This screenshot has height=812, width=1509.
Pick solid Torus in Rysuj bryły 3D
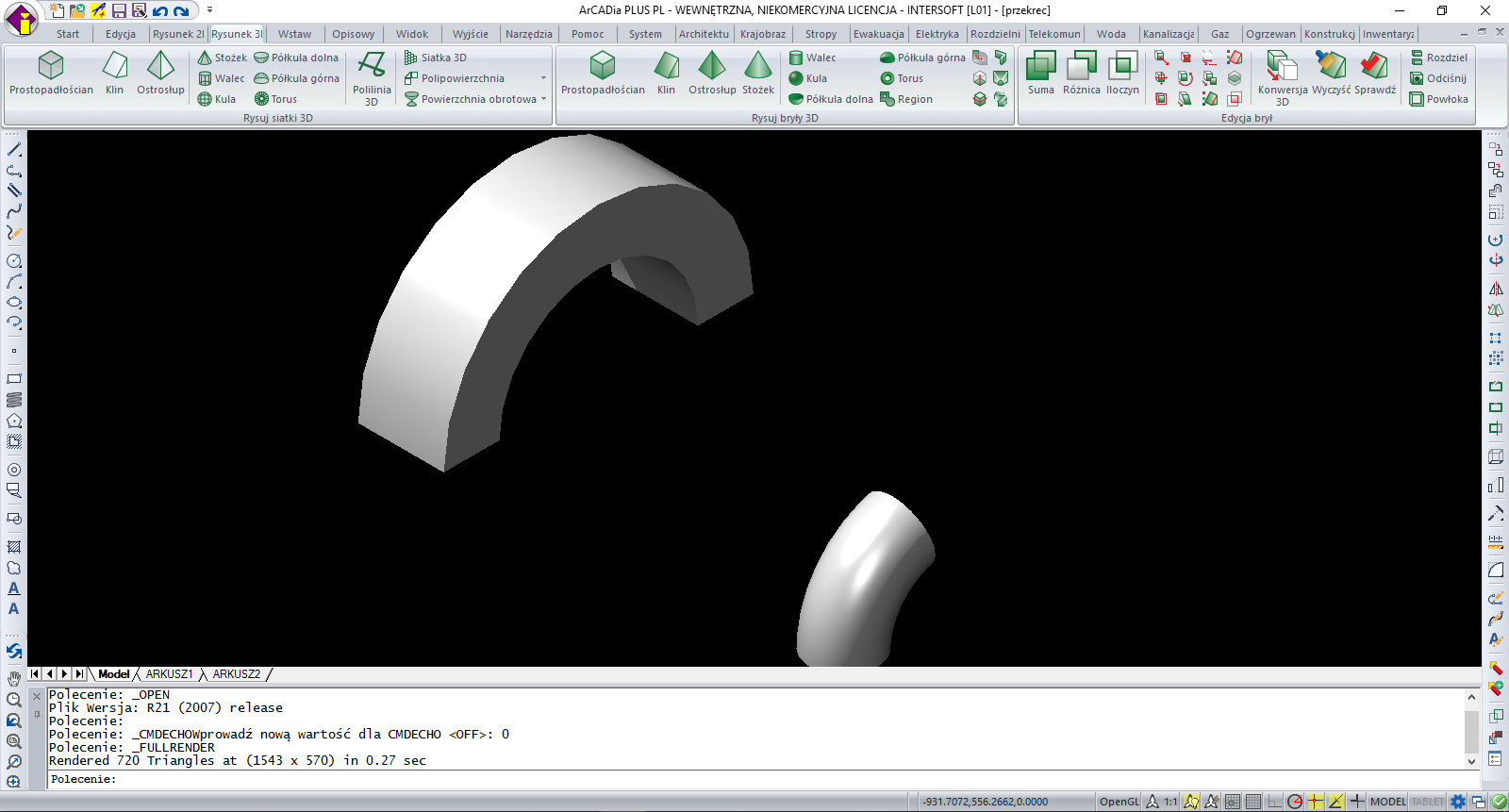pyautogui.click(x=901, y=78)
